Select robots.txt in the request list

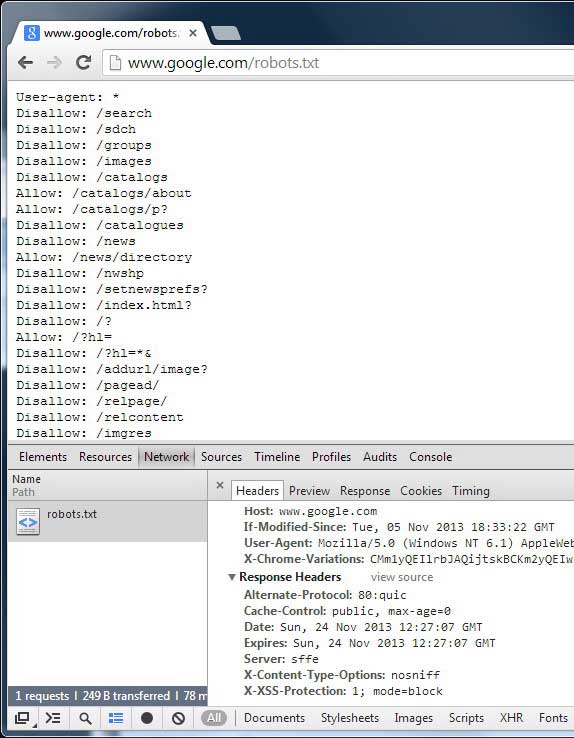tap(107, 521)
